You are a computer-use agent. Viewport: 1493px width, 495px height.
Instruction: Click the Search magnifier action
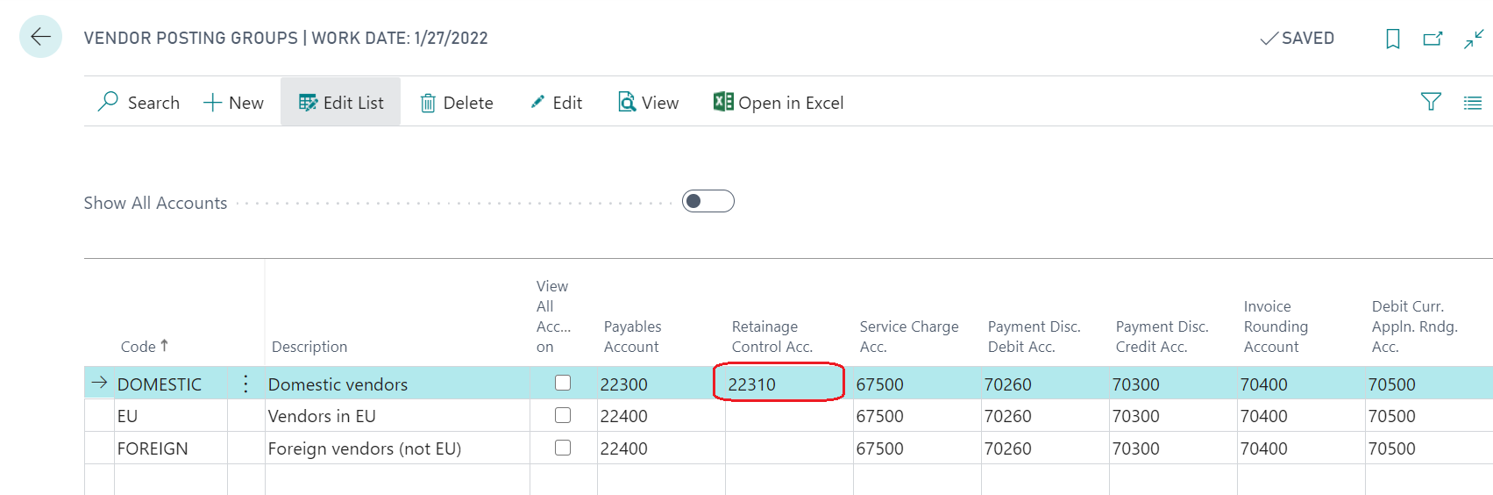click(x=139, y=102)
